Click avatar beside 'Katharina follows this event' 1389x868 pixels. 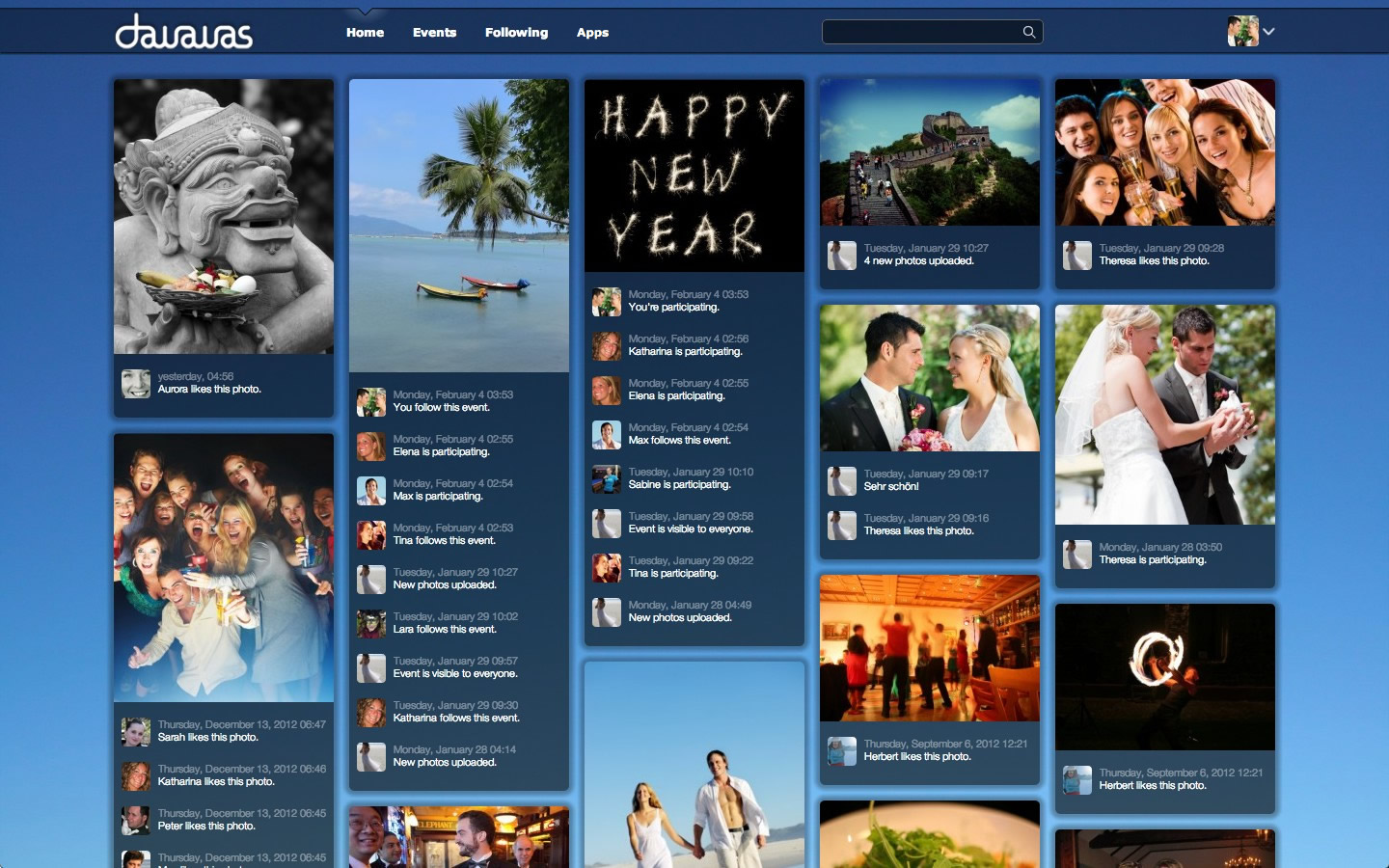(371, 713)
